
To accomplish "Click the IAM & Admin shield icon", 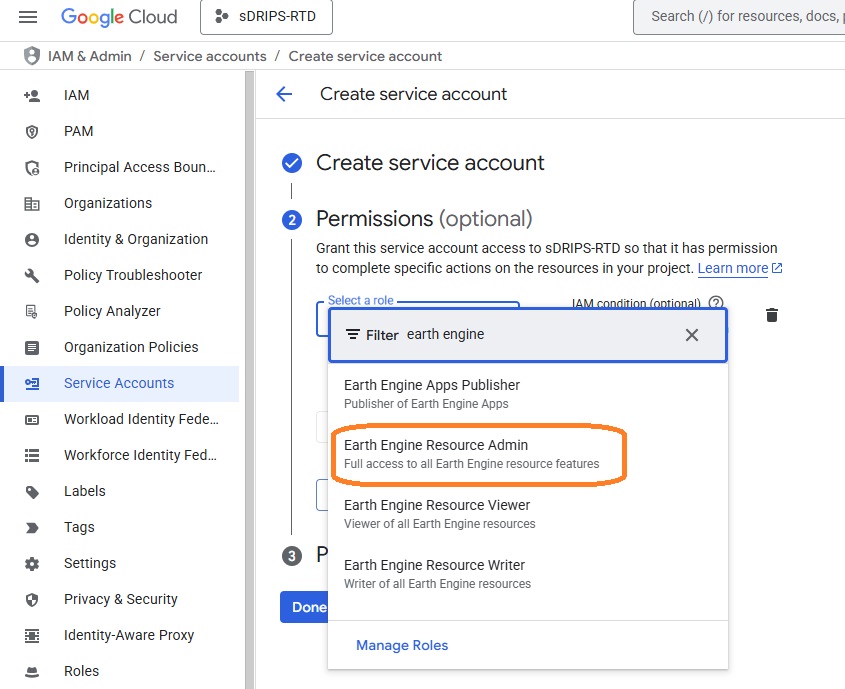I will click(32, 56).
